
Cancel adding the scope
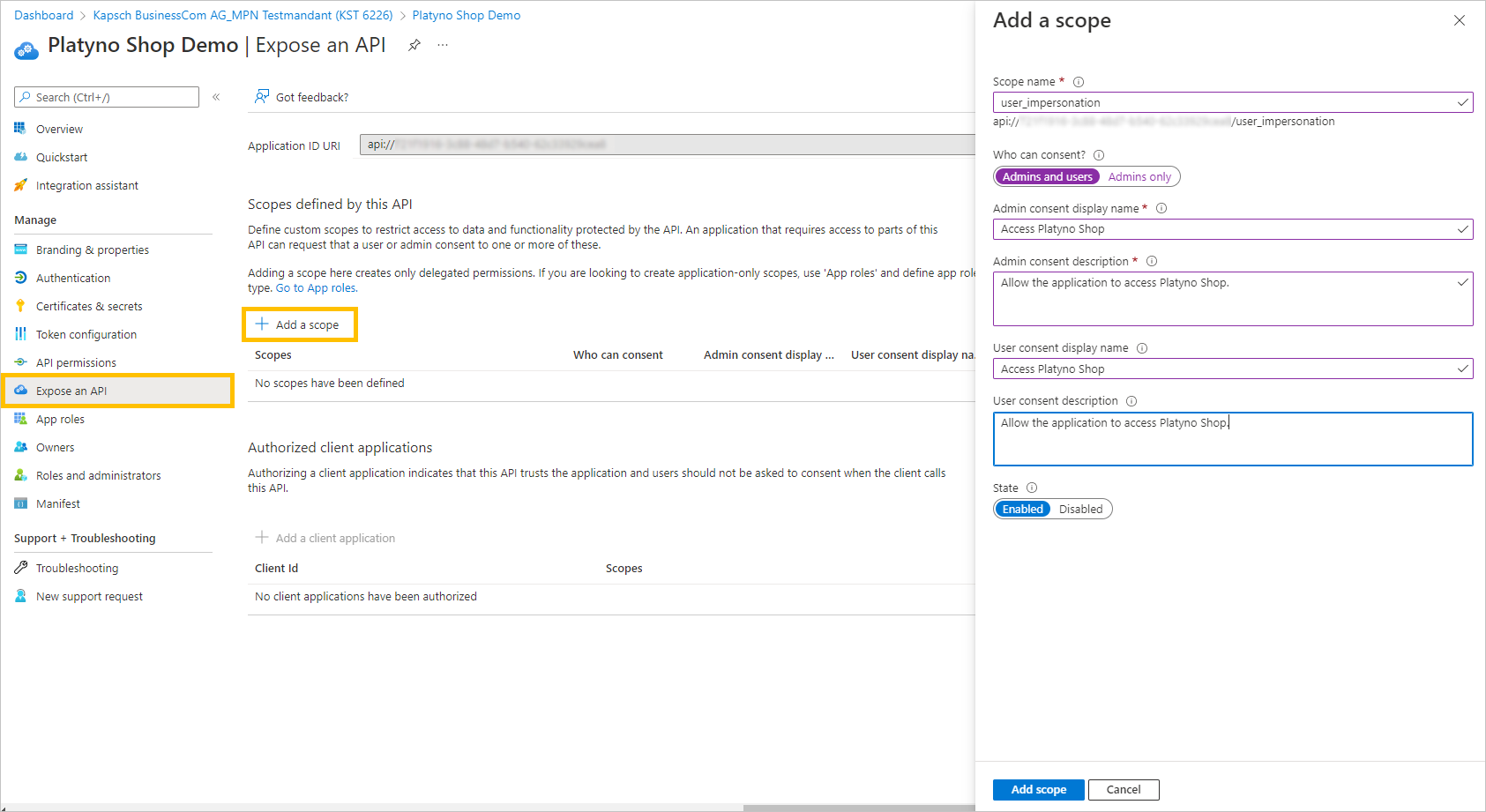(1124, 790)
